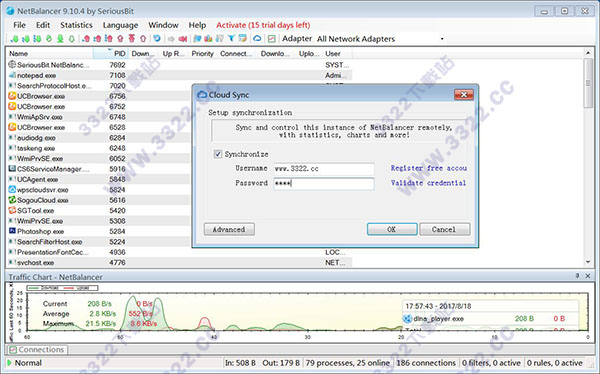The image size is (600, 374).
Task: Click Activate (15 trial days left)
Action: click(x=263, y=25)
